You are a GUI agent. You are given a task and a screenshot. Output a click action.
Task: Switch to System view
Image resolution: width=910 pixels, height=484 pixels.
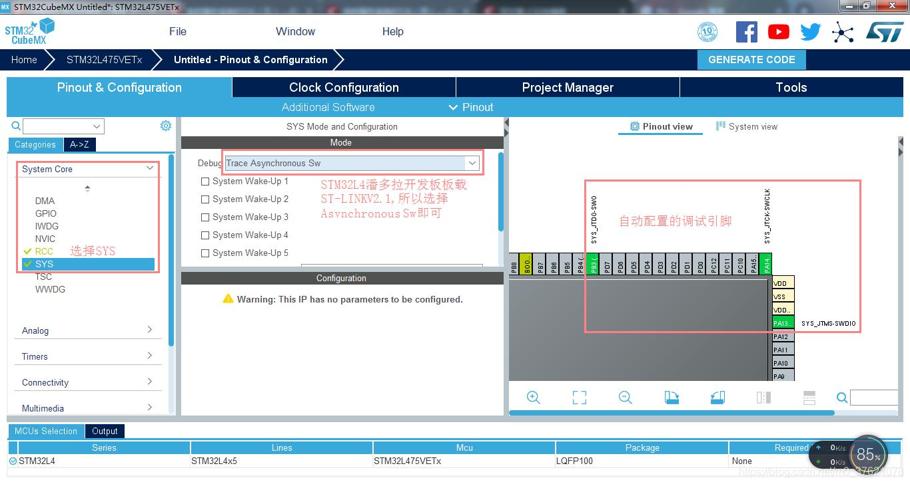[x=746, y=127]
